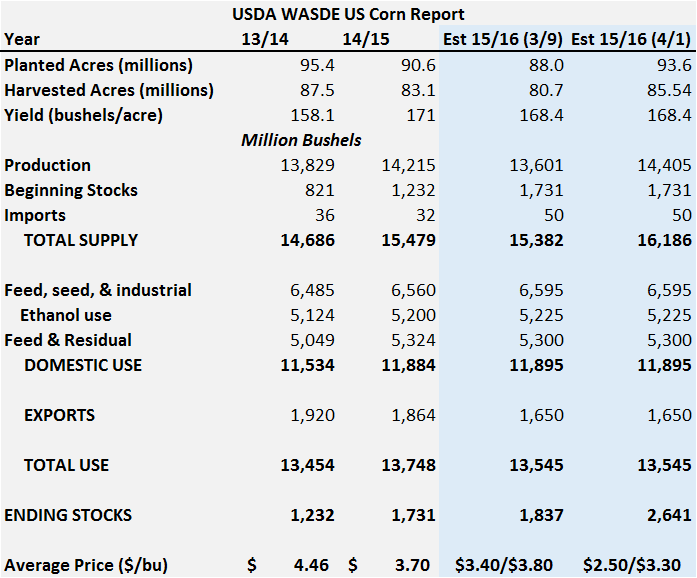The image size is (697, 578).
Task: Click the Est 15/16 (4/1) column header
Action: point(631,40)
